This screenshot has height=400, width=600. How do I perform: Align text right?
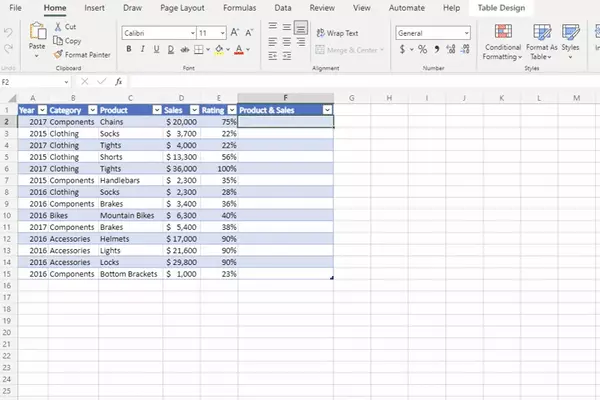coord(301,41)
